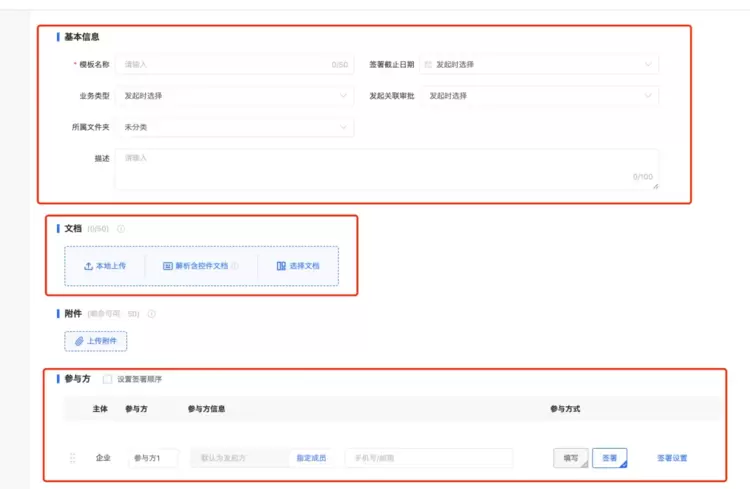Click the paperclip icon on 上传附件
The width and height of the screenshot is (750, 489).
(79, 341)
